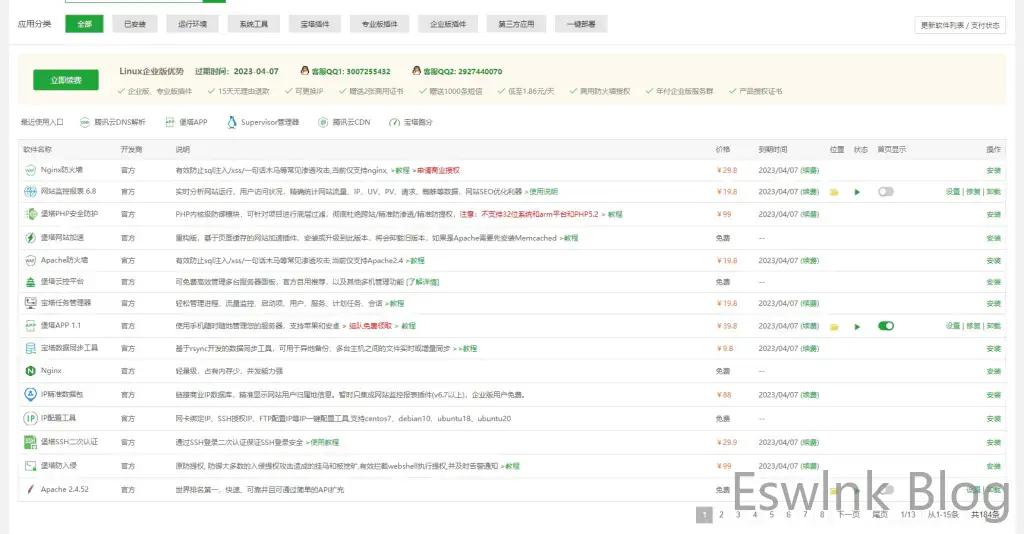Click the green 立即续费 button
Image resolution: width=1024 pixels, height=534 pixels.
click(x=65, y=79)
